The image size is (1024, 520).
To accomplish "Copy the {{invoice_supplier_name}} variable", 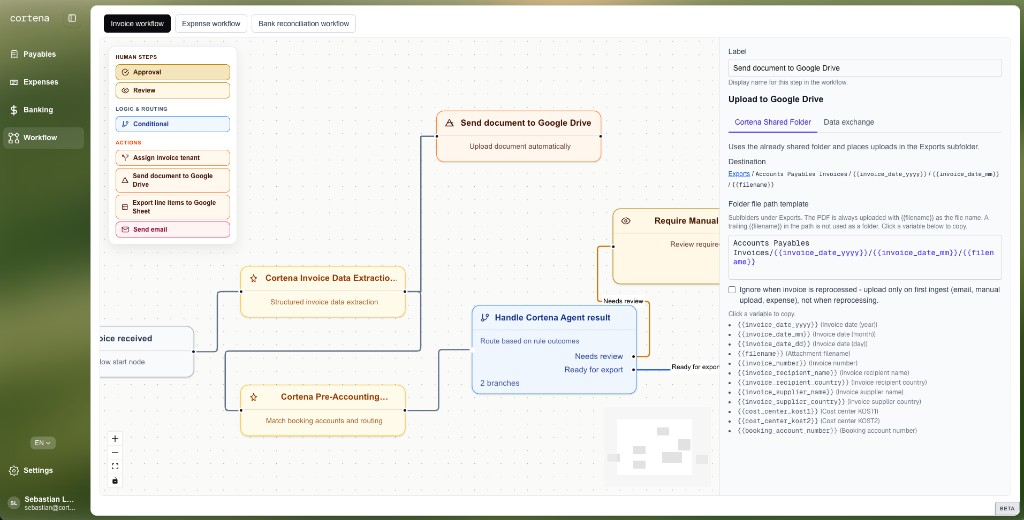I will click(786, 392).
